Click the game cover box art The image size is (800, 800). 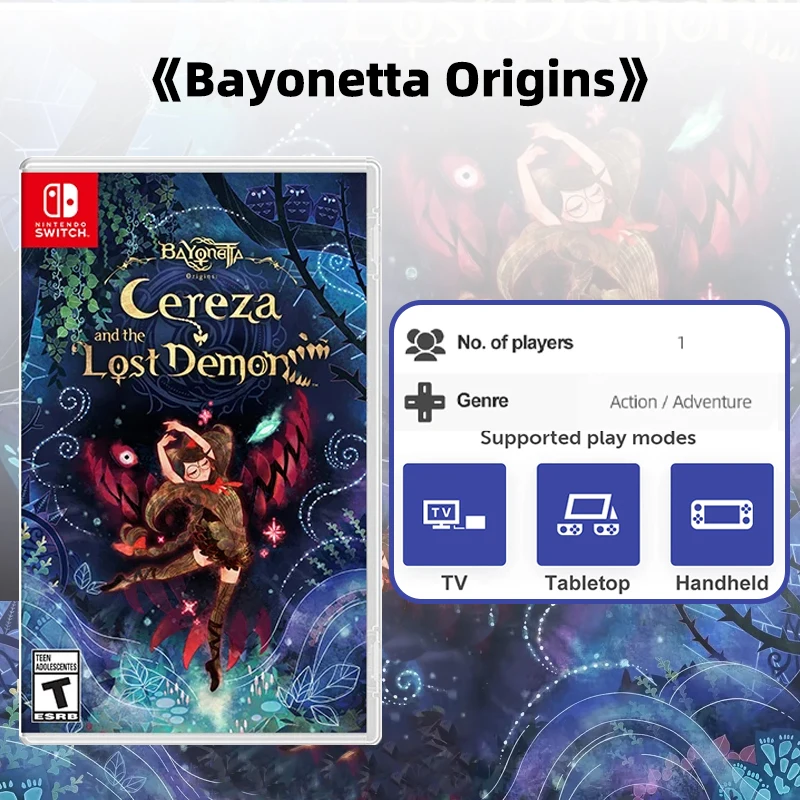(x=200, y=451)
